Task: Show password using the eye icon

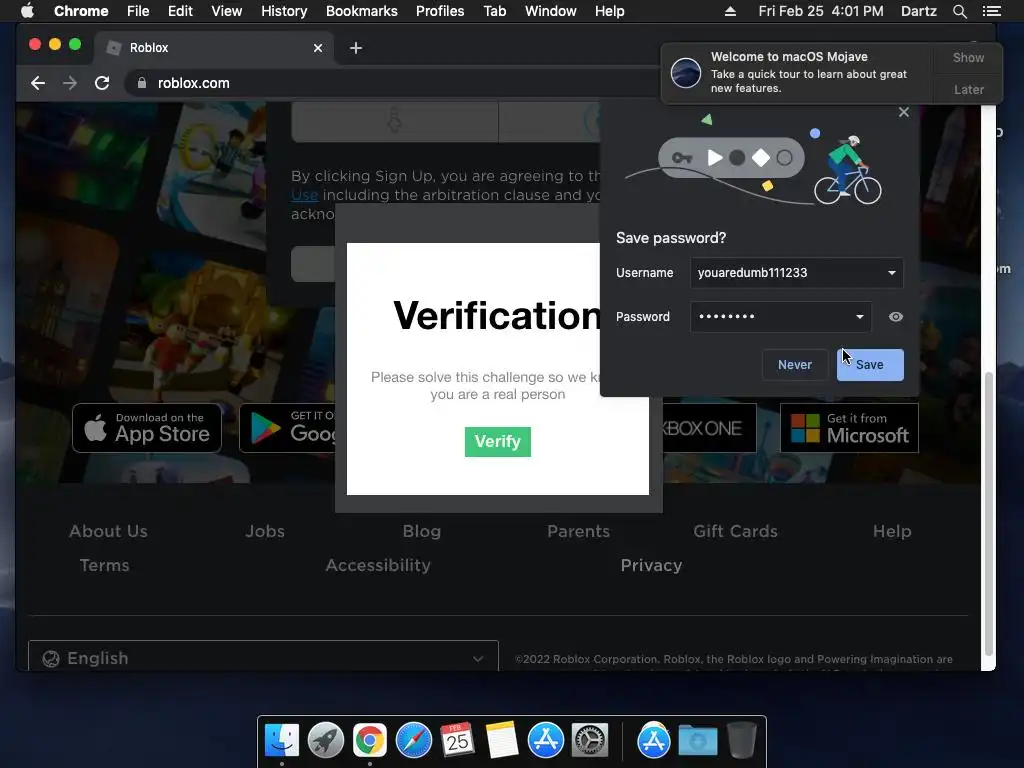Action: (x=896, y=317)
